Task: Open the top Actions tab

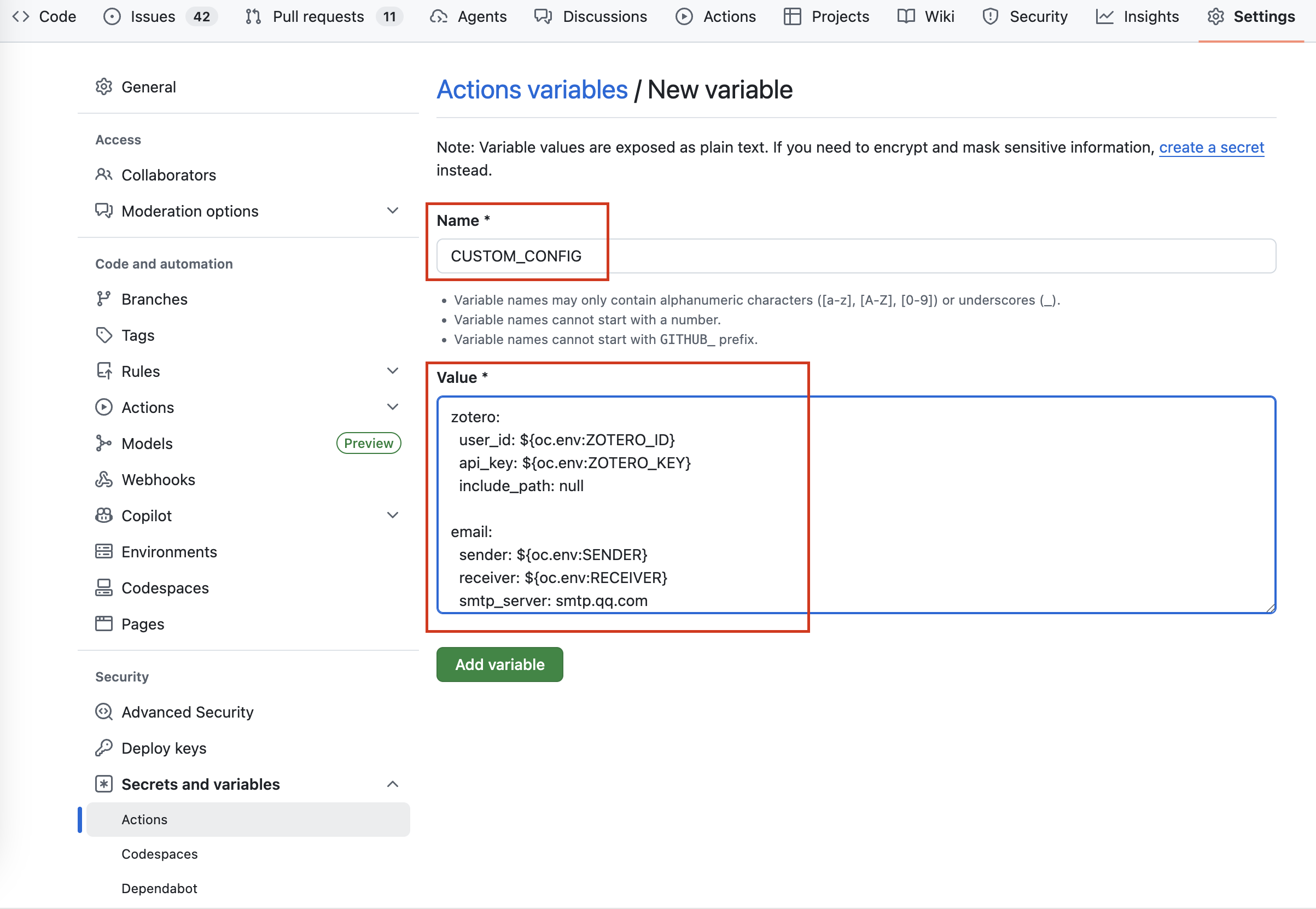Action: point(716,16)
